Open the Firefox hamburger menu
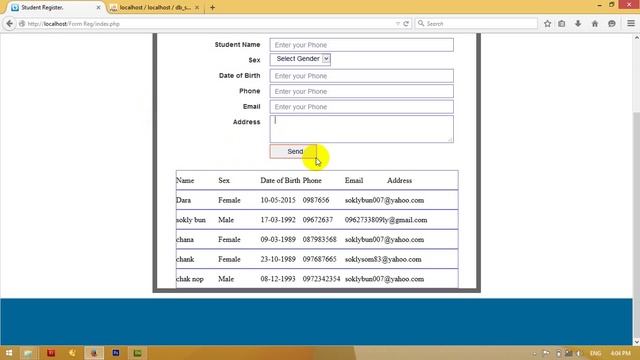The height and width of the screenshot is (360, 640). [631, 24]
